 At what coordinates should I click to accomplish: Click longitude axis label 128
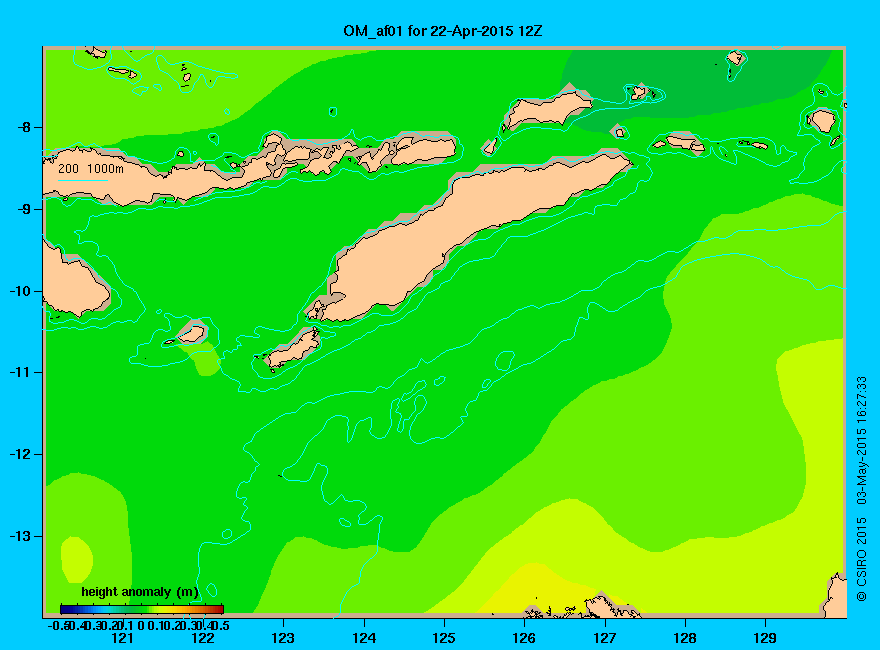pos(685,638)
